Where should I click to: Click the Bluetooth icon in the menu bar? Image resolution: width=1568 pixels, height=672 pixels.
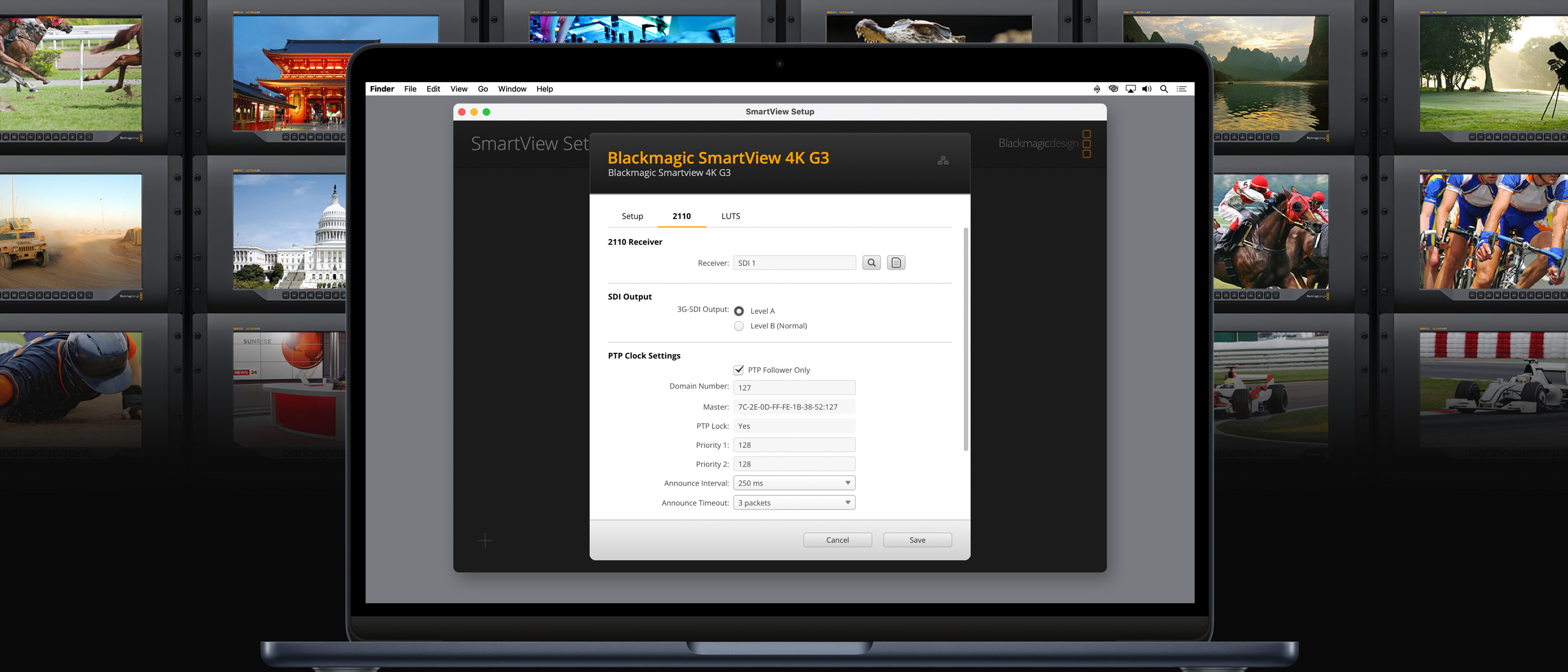1097,89
